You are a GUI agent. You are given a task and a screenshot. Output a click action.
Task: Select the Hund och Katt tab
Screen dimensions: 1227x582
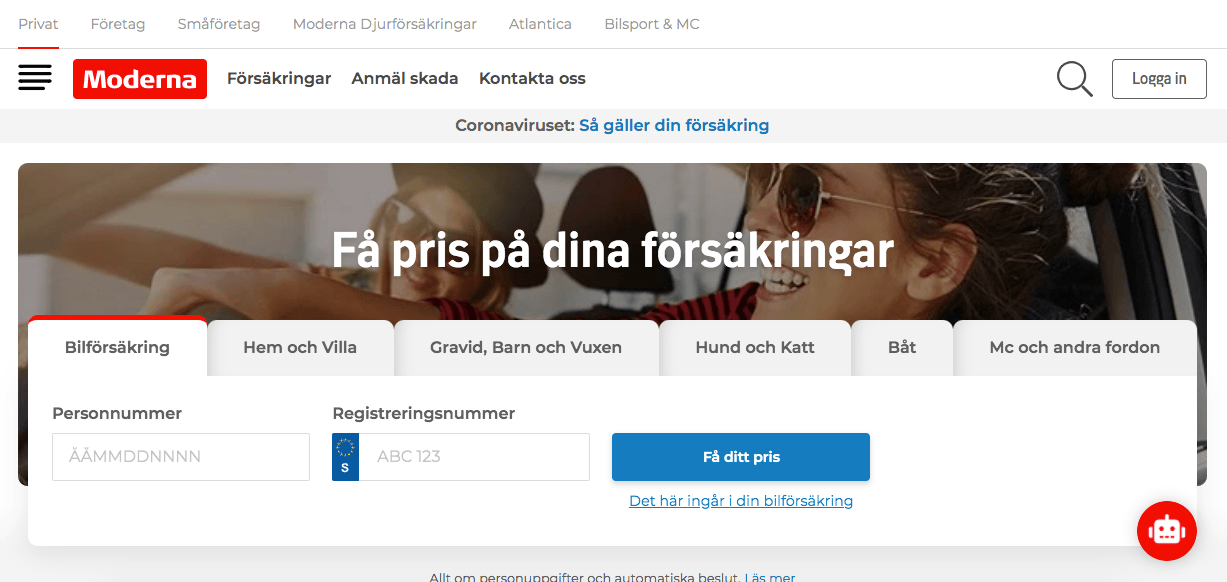(755, 348)
